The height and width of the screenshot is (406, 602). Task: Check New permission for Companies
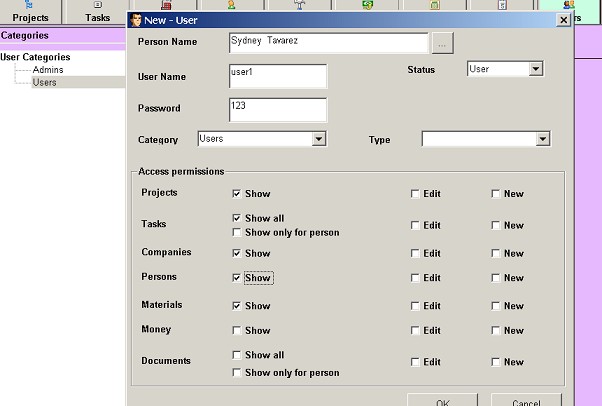click(496, 254)
